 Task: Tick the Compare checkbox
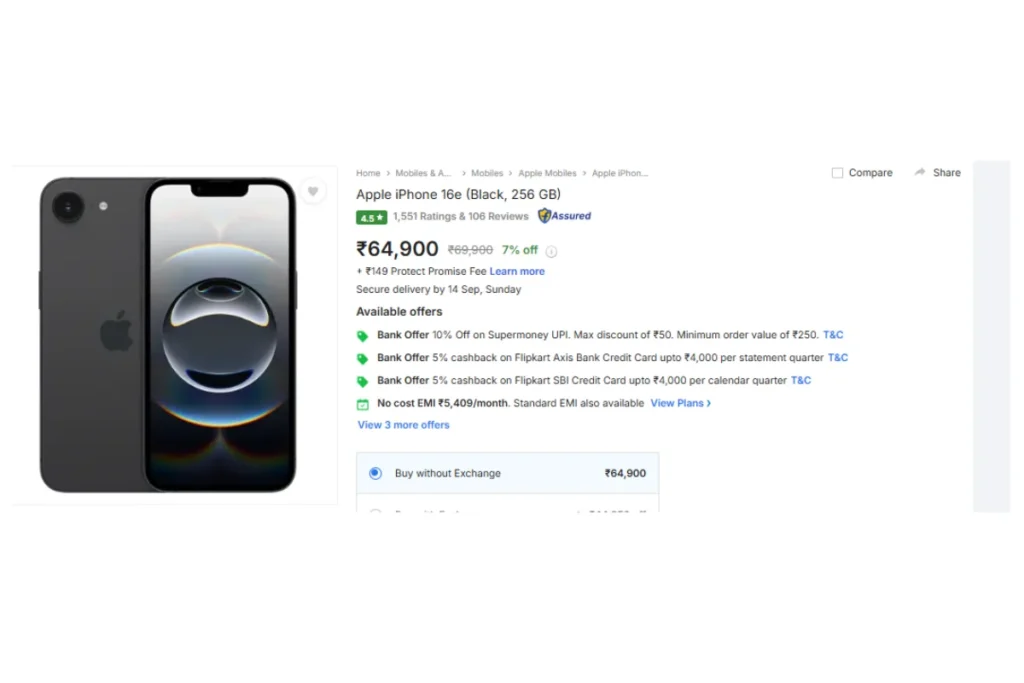tap(838, 173)
